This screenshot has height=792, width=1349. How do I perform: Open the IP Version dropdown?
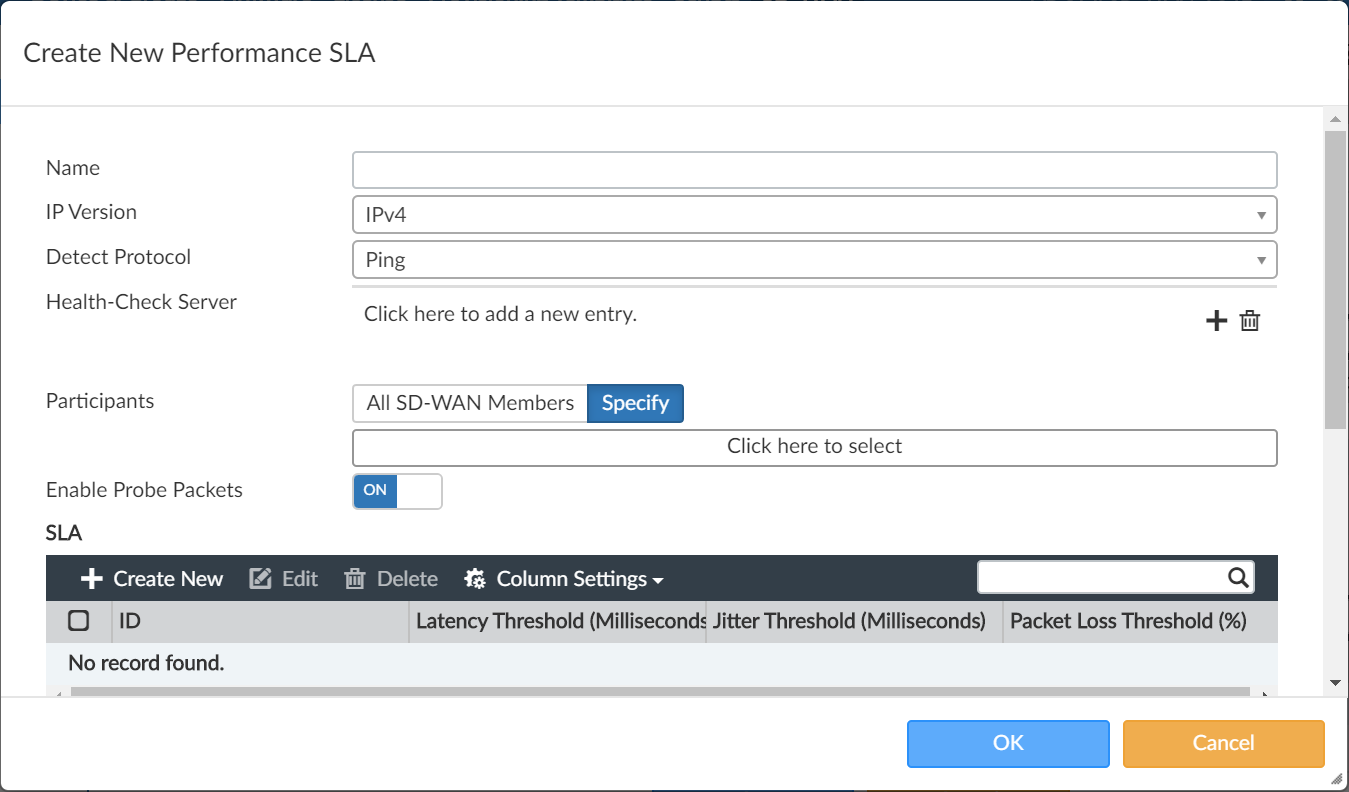click(x=814, y=214)
